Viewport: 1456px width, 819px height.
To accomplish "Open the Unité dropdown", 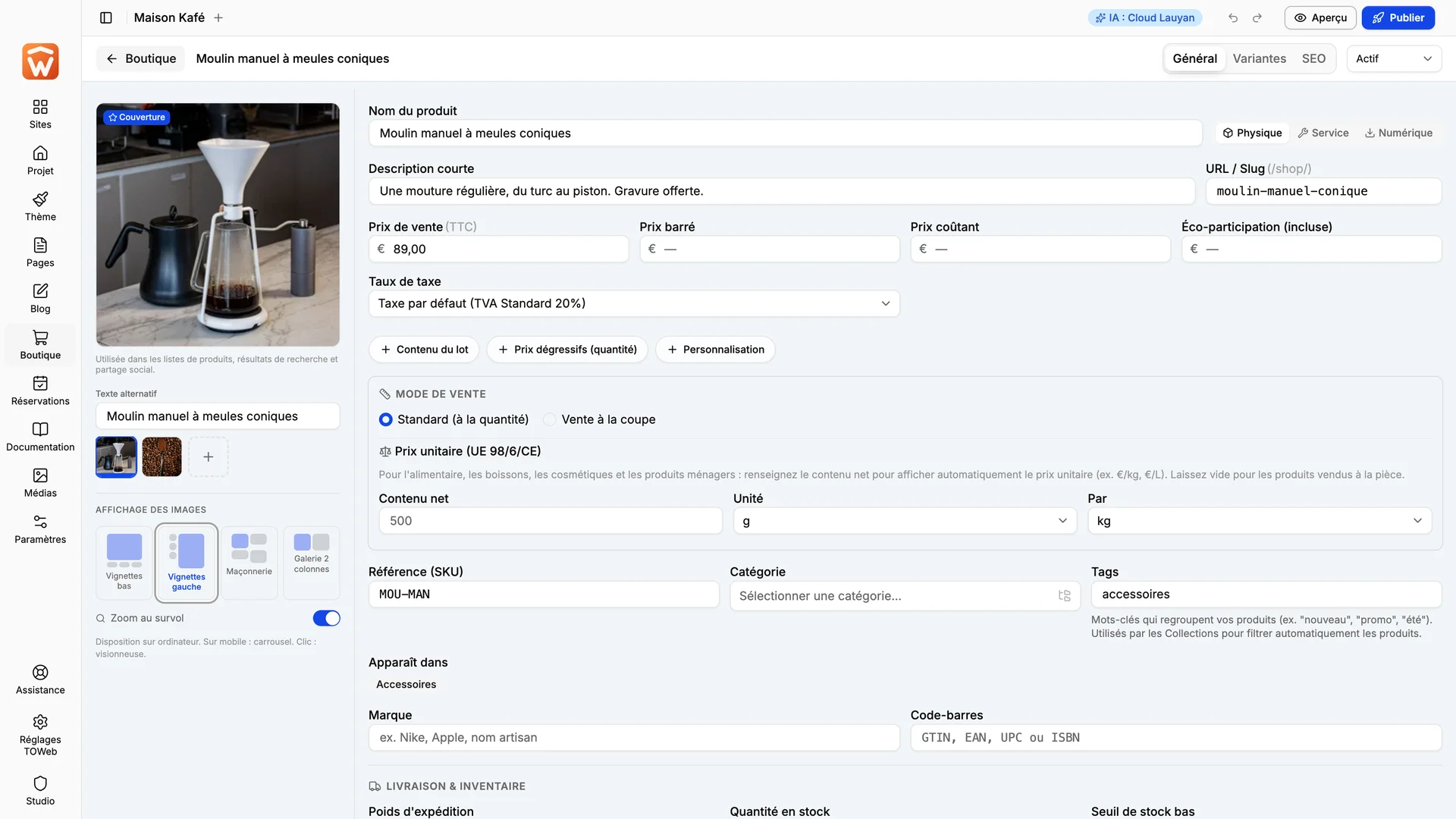I will point(905,521).
